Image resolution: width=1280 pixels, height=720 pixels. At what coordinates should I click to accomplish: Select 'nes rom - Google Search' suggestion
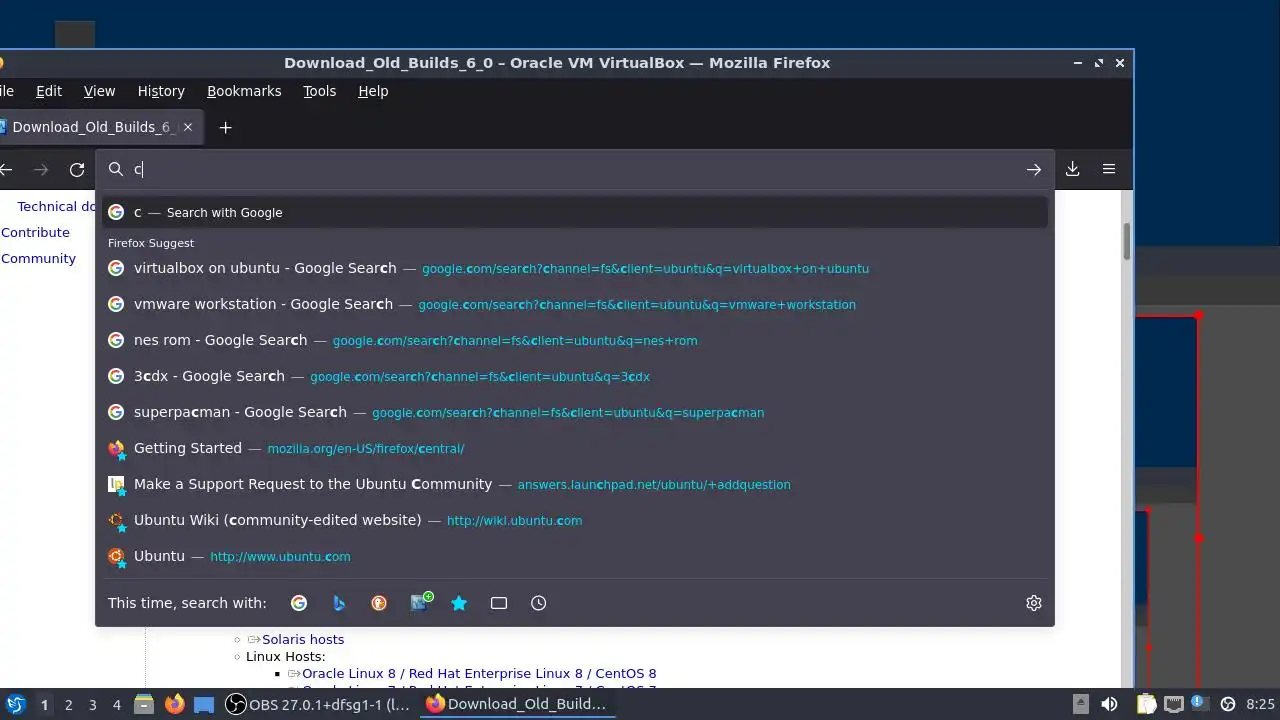tap(575, 340)
